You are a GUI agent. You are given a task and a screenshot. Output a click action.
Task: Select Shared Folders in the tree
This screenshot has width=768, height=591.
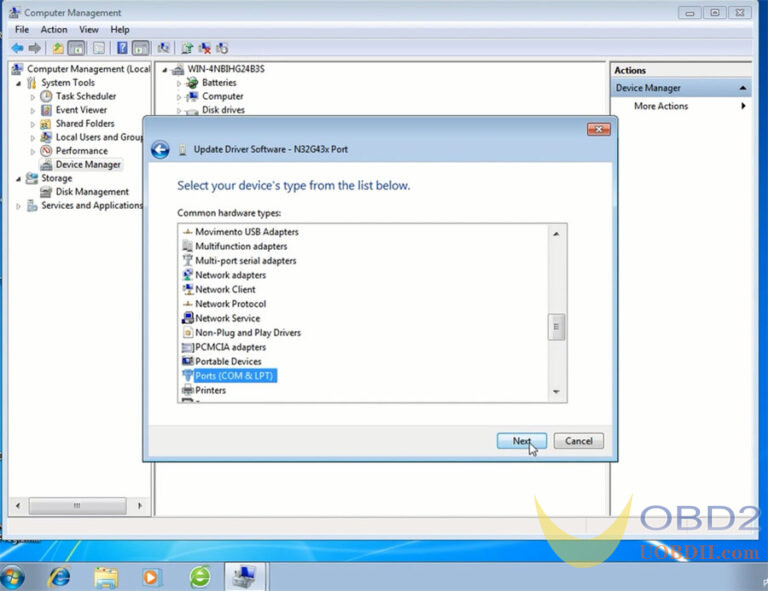85,123
